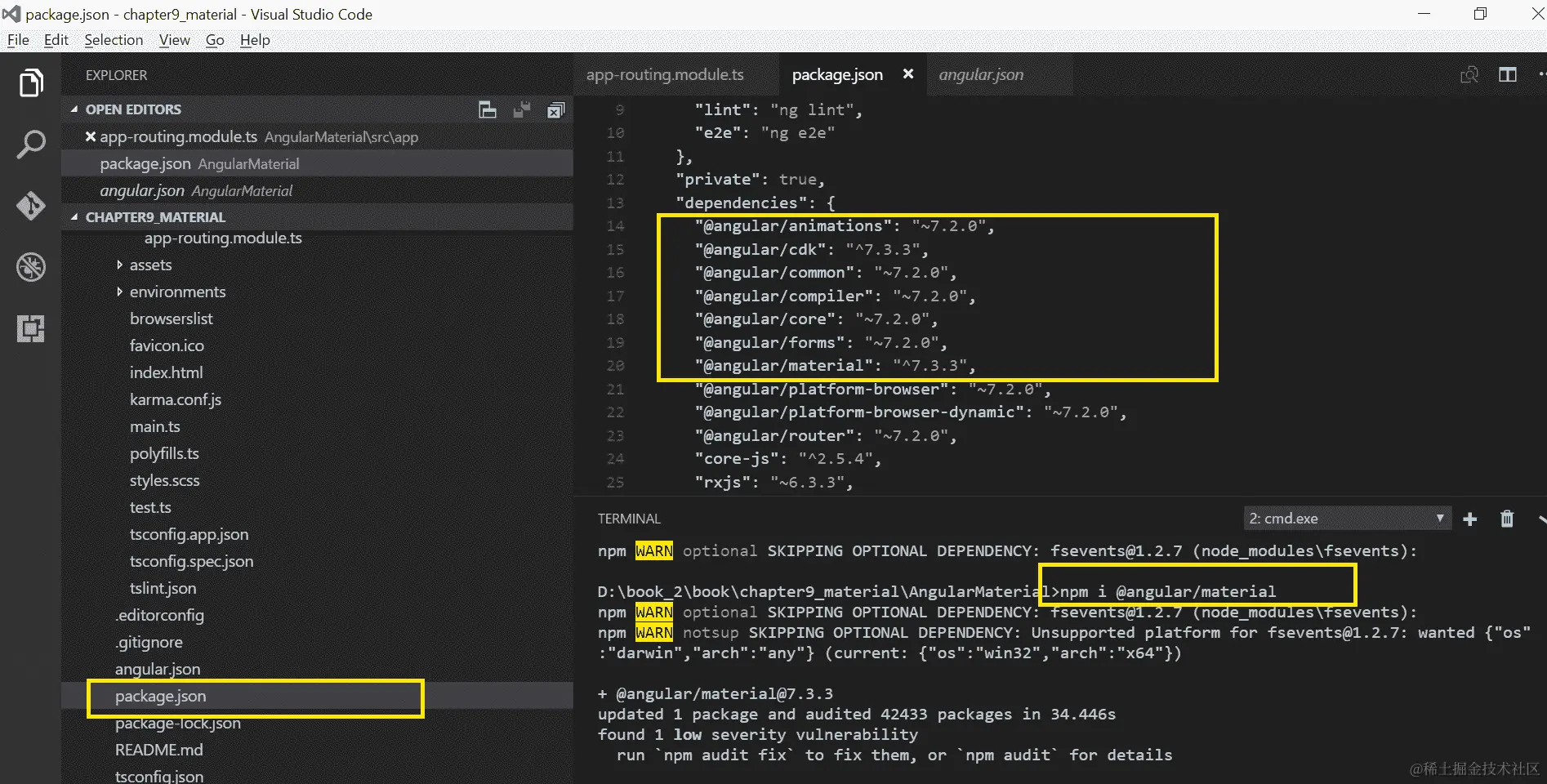This screenshot has height=784, width=1547.
Task: Open the Help menu
Action: pyautogui.click(x=255, y=40)
